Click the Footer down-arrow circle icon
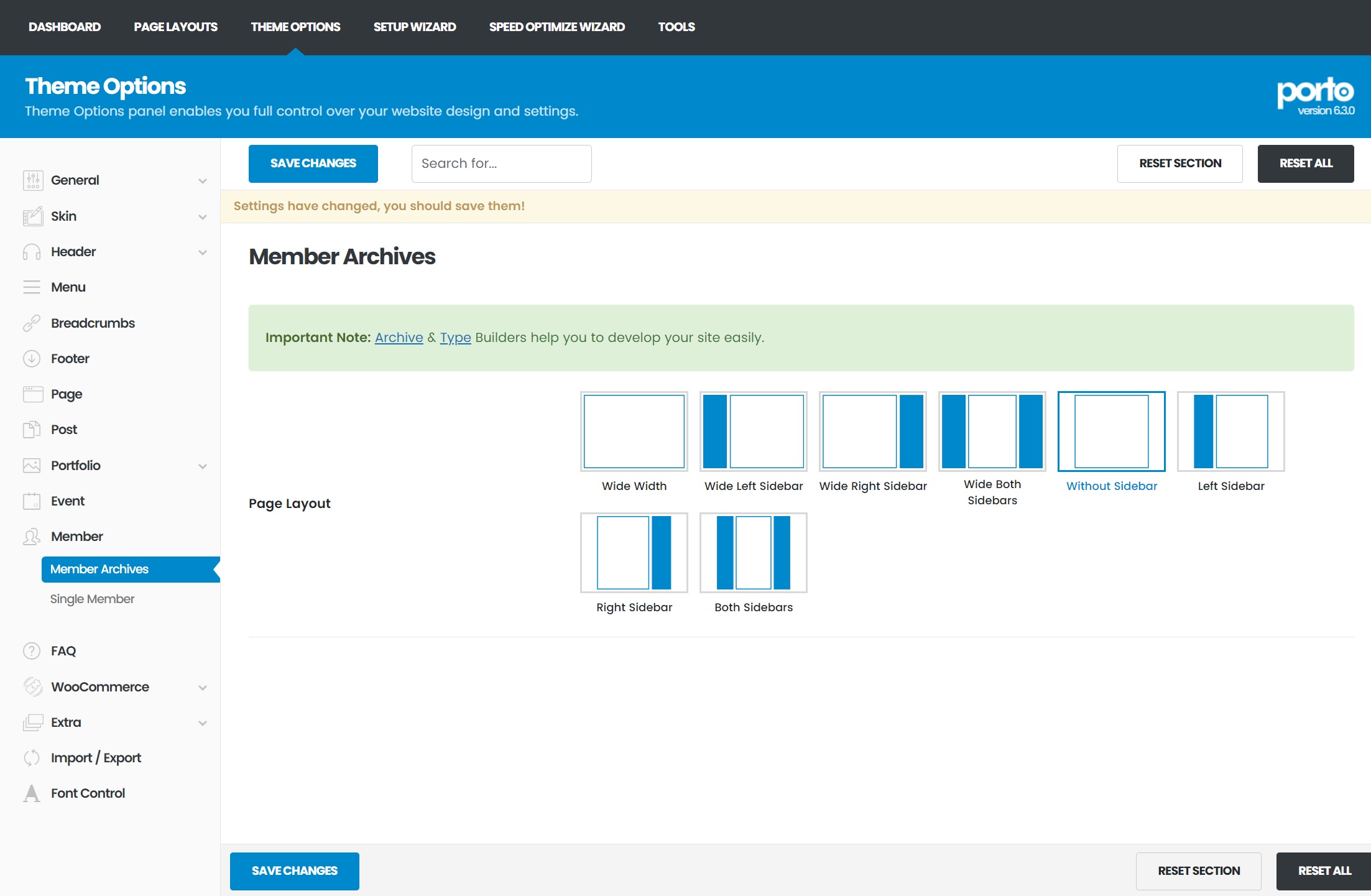The height and width of the screenshot is (896, 1371). pyautogui.click(x=32, y=359)
